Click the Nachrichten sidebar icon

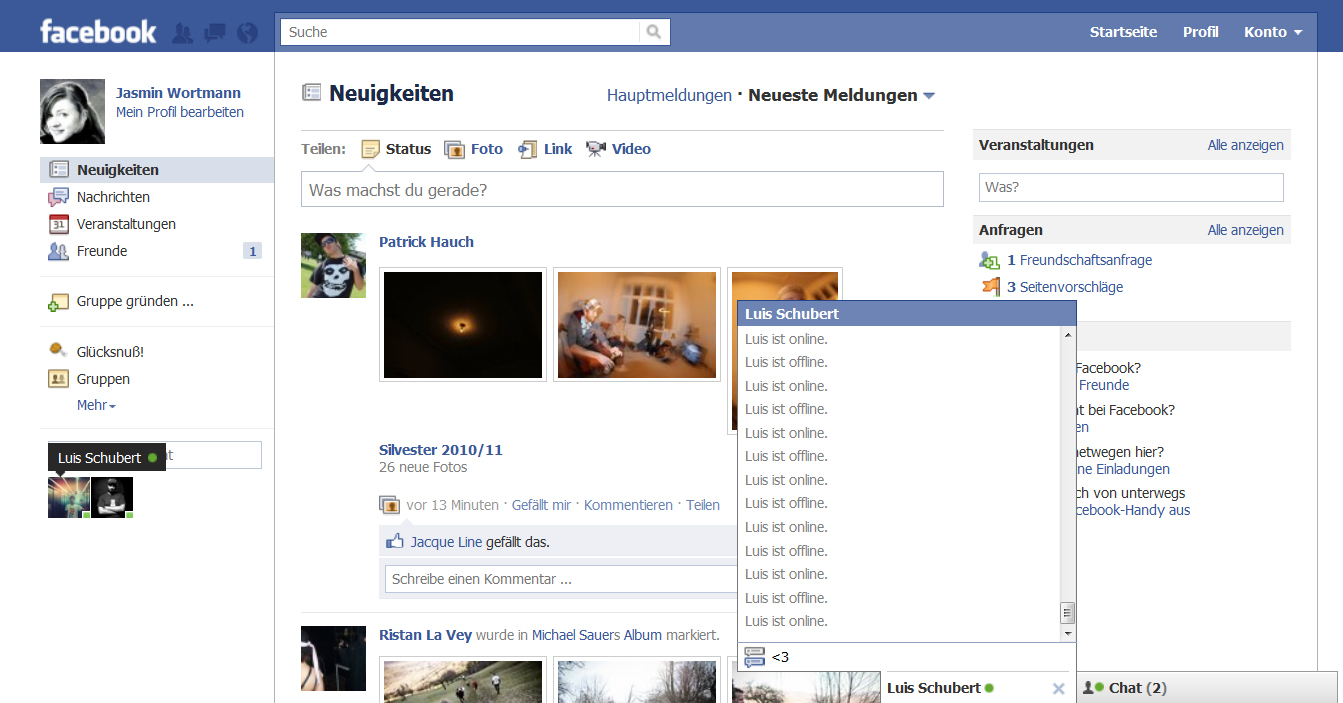[59, 197]
